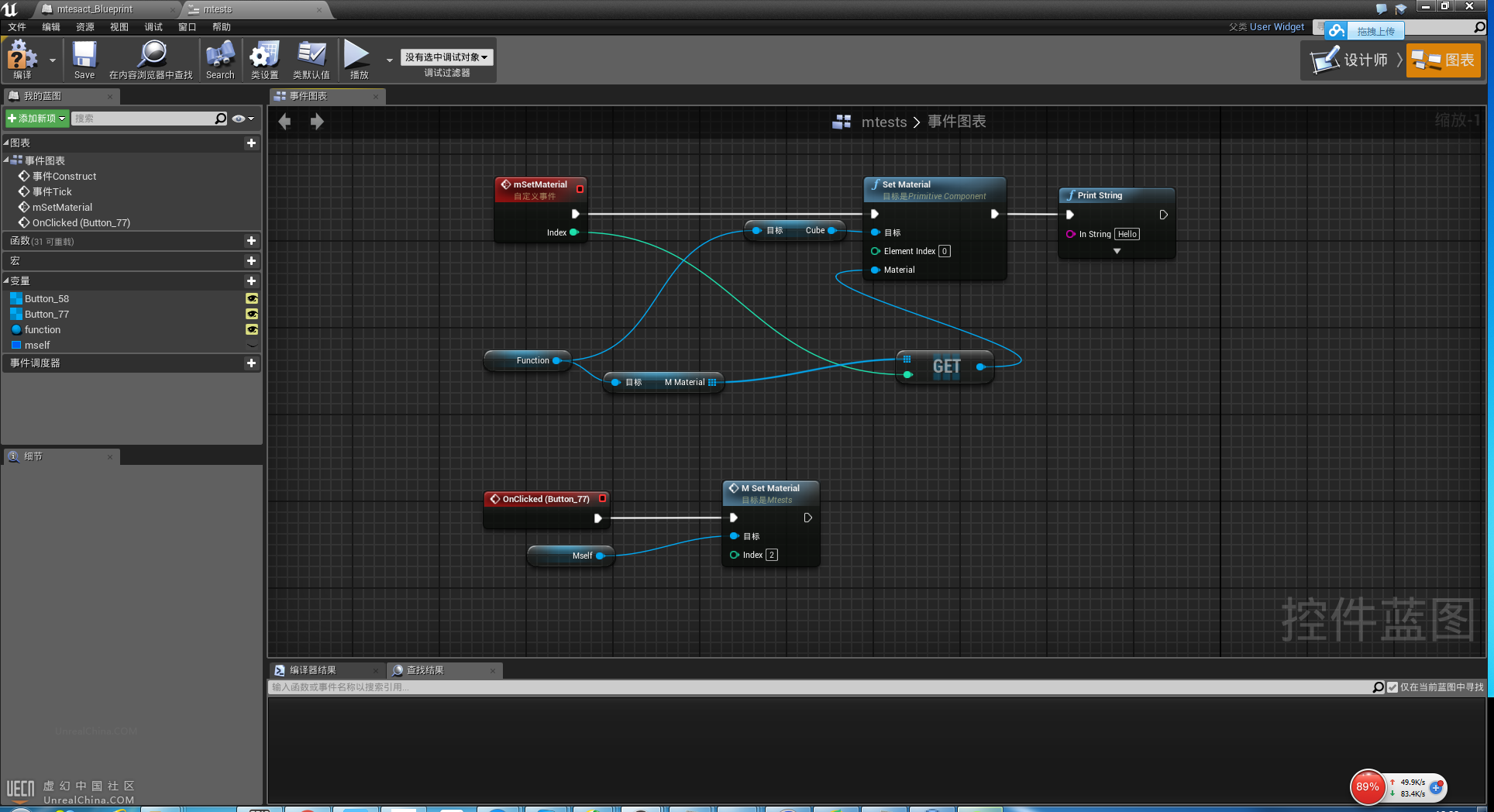Click the My Blueprint search field
This screenshot has width=1494, height=812.
[x=143, y=119]
